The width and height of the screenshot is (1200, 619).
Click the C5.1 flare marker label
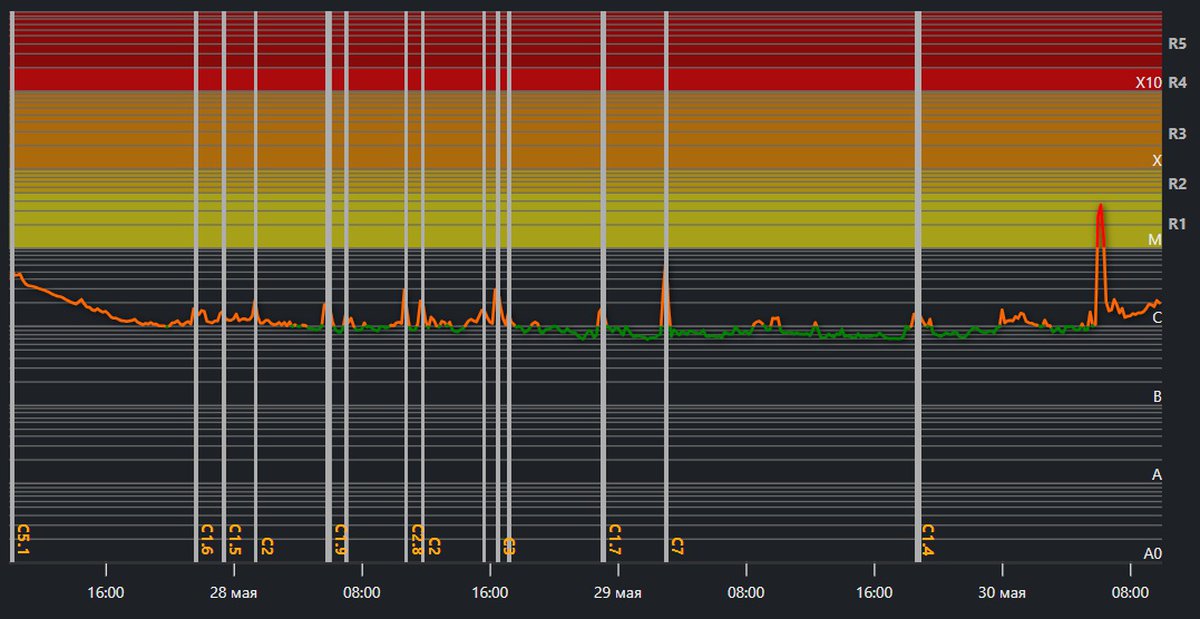[x=24, y=540]
